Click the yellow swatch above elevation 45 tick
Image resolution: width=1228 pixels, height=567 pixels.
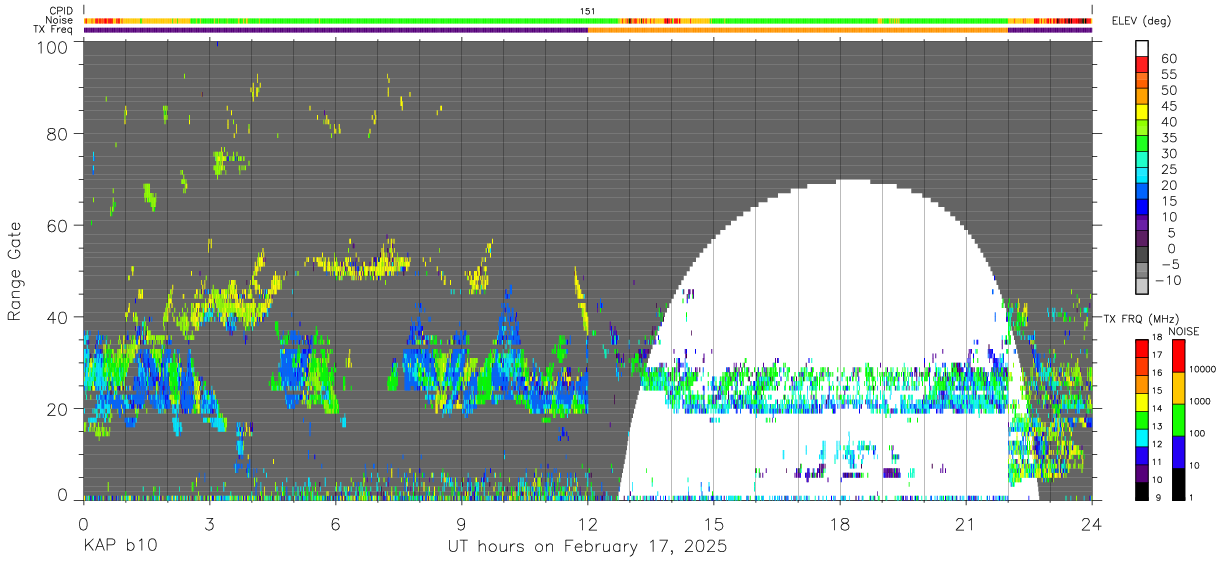(x=1142, y=112)
